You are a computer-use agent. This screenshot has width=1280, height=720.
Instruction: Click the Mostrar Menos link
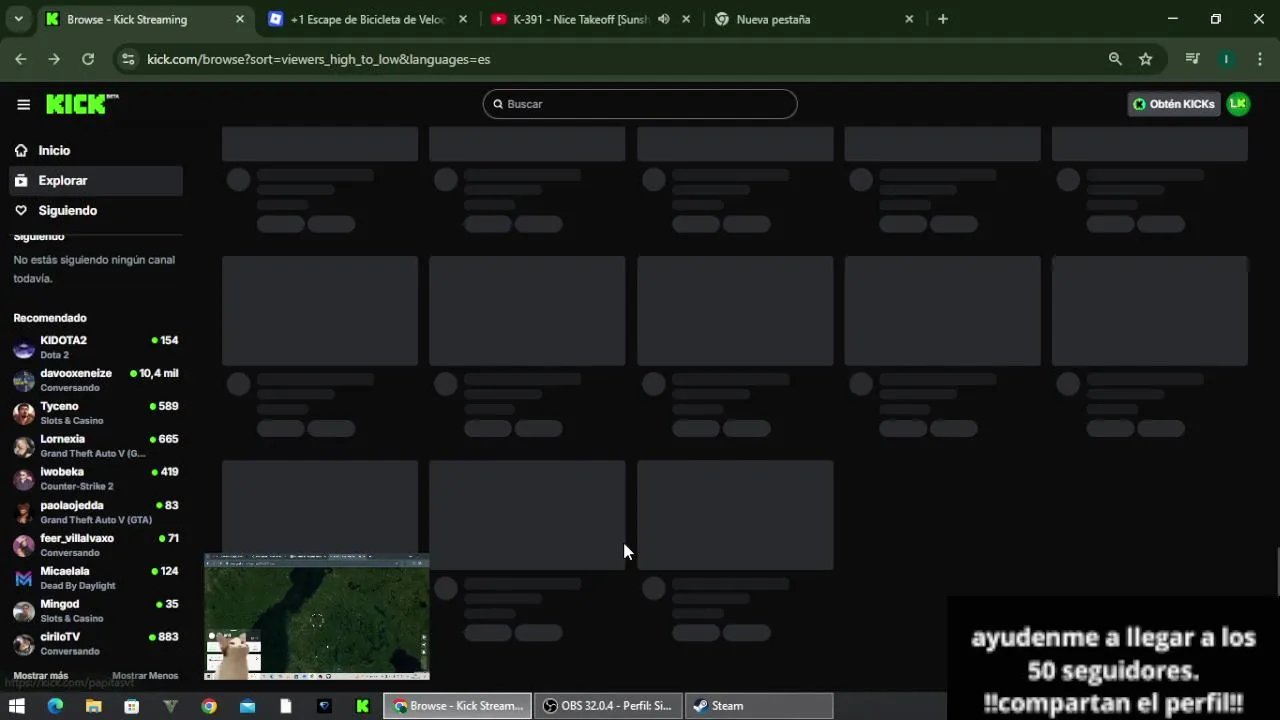click(145, 676)
